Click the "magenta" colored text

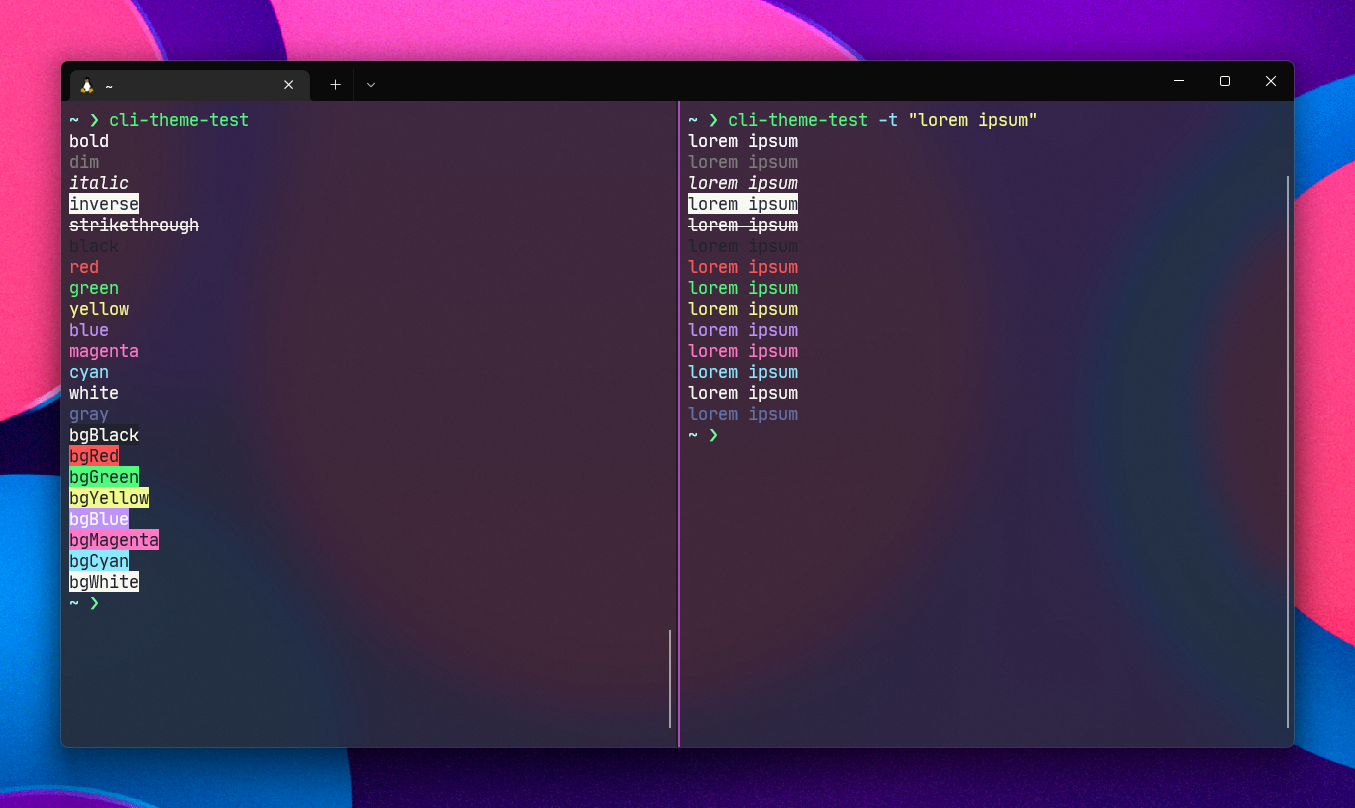pos(104,351)
